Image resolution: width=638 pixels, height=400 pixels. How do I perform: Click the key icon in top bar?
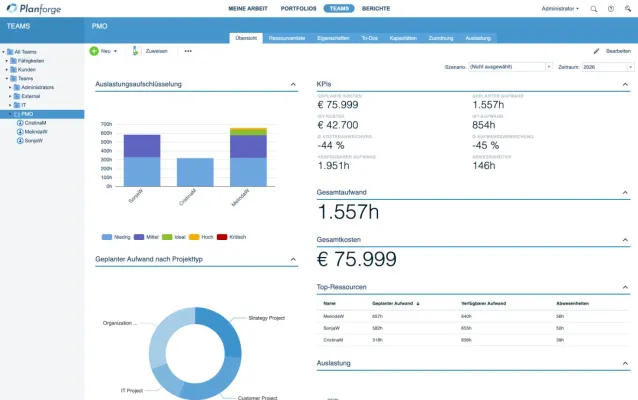628,9
